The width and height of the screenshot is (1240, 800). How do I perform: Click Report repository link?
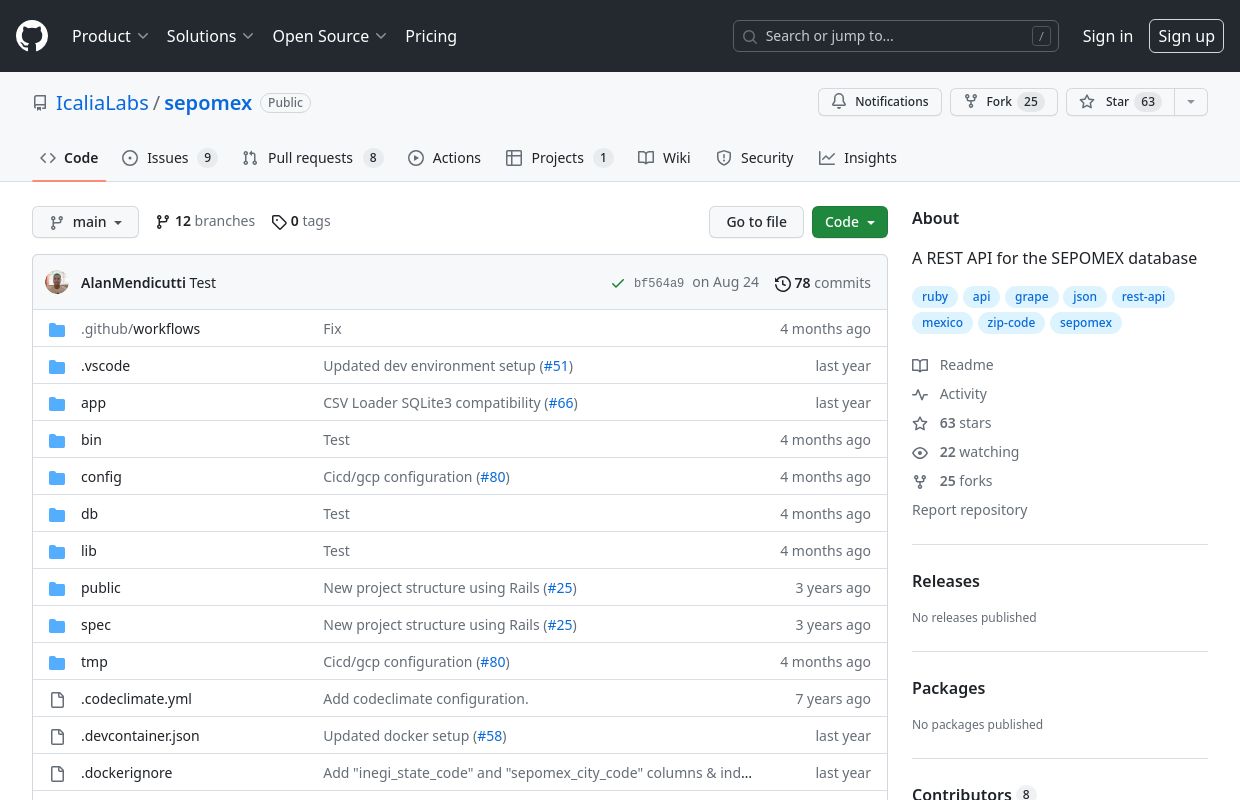click(969, 510)
